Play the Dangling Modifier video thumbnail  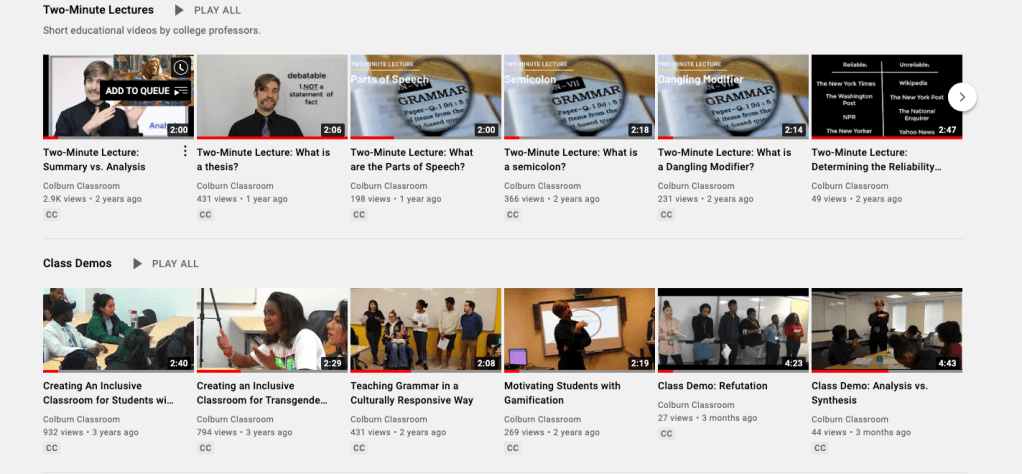pos(732,96)
